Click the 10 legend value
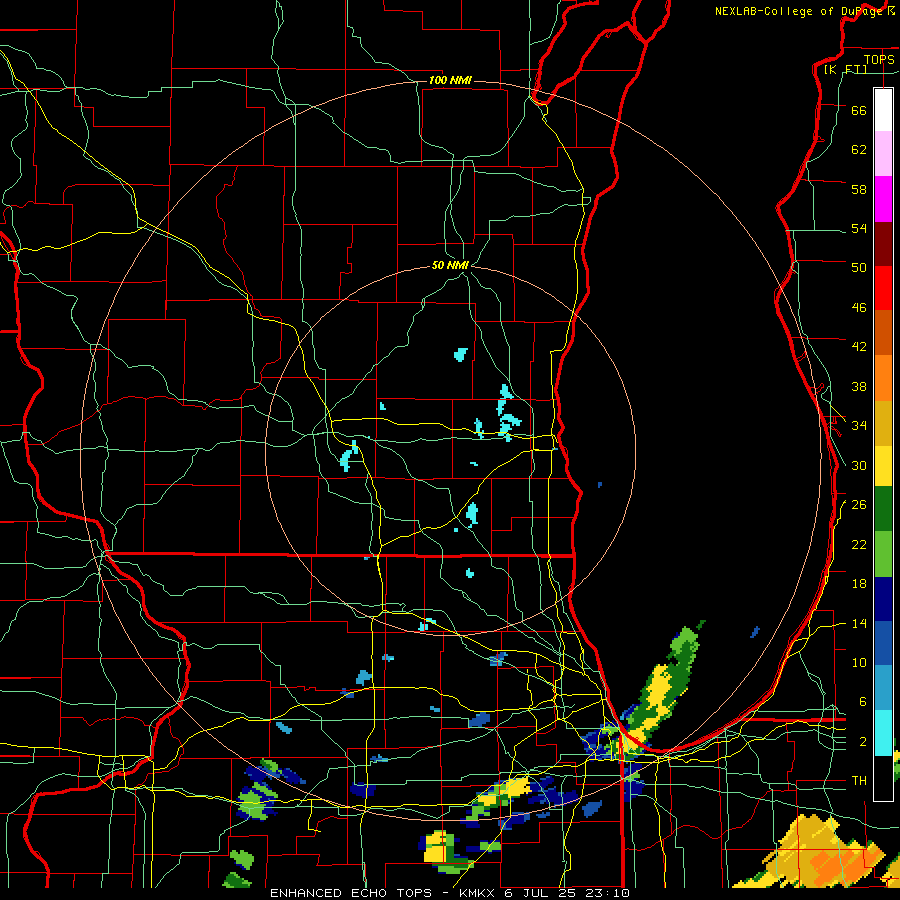 click(x=859, y=663)
